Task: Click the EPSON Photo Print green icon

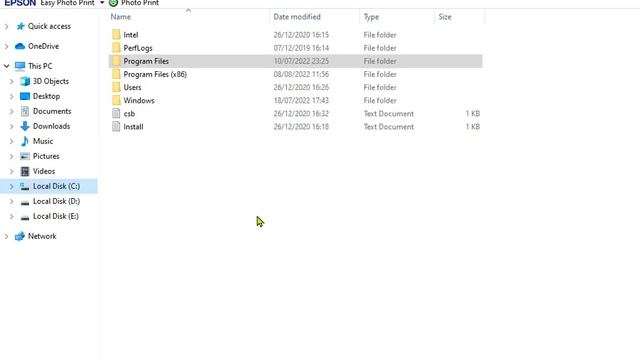Action: pos(113,3)
